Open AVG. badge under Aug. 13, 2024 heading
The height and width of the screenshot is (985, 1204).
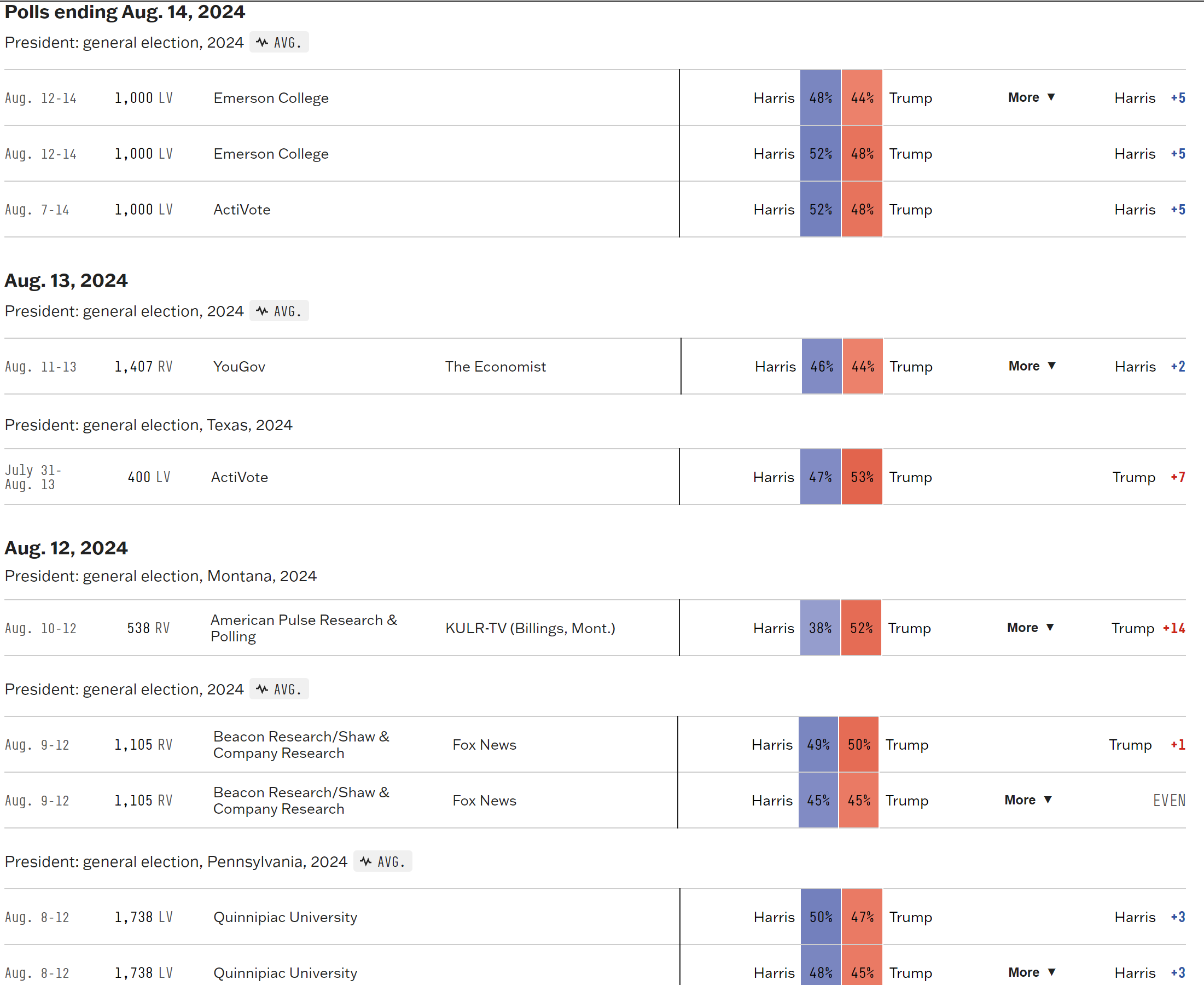[279, 311]
